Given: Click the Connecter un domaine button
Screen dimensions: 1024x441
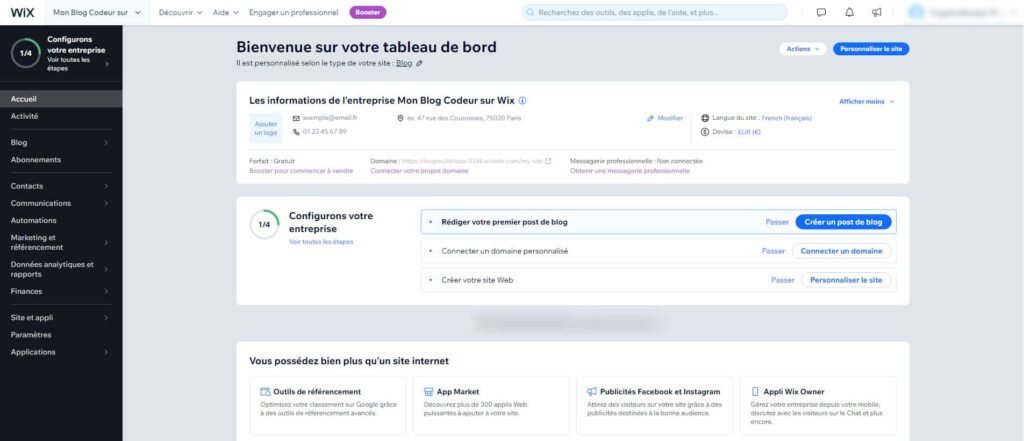Looking at the screenshot, I should click(x=841, y=251).
